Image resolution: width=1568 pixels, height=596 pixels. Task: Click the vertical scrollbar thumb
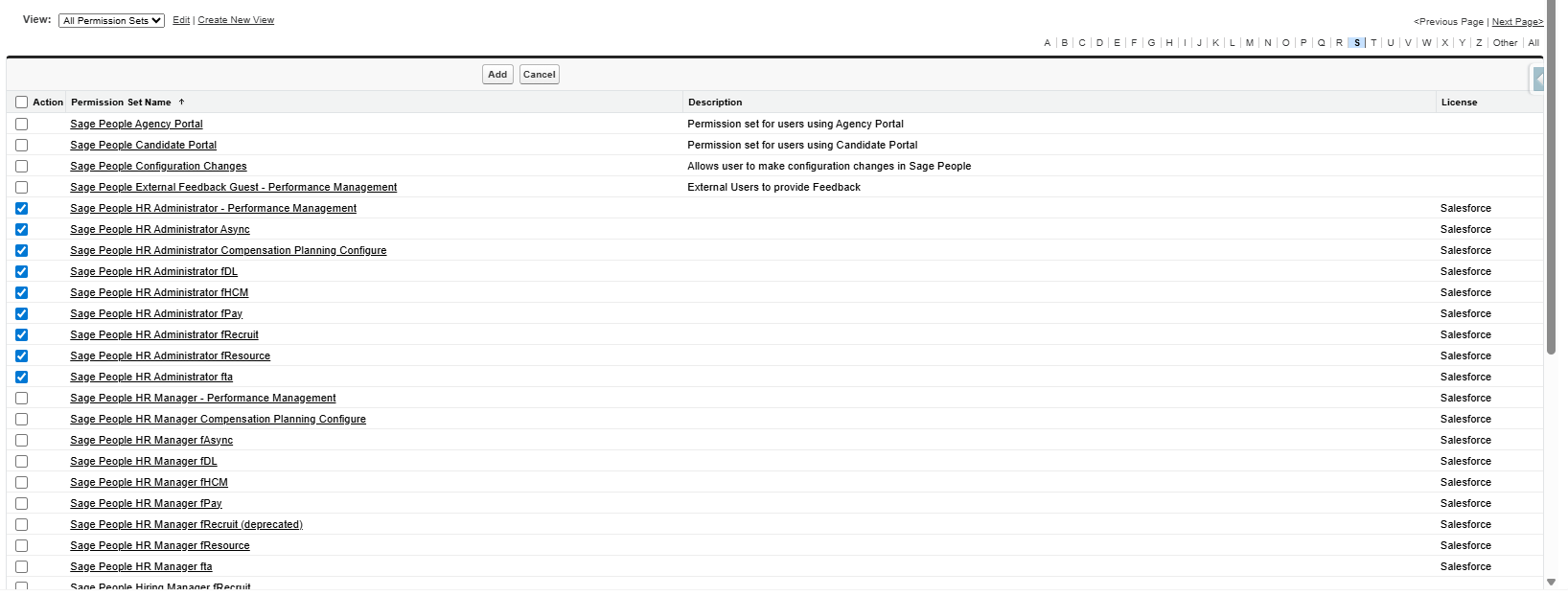pyautogui.click(x=1551, y=192)
